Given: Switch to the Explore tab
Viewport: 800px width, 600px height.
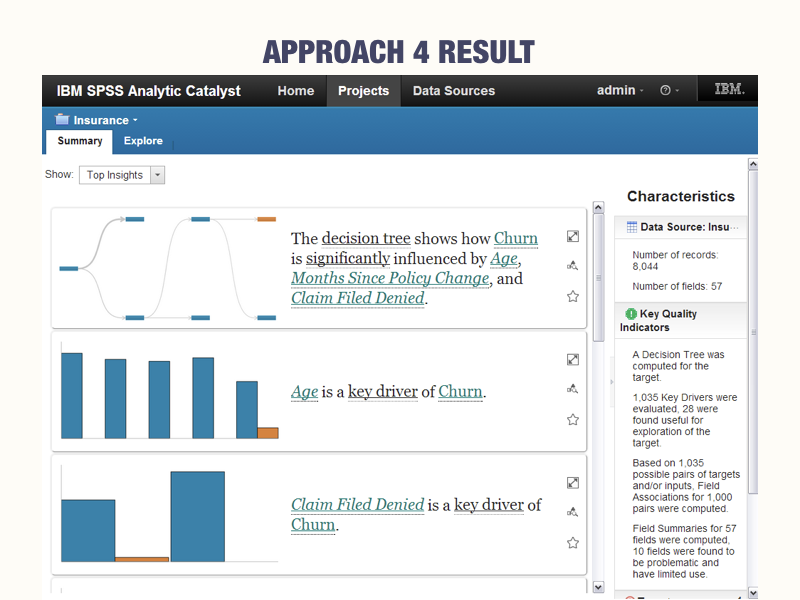Looking at the screenshot, I should pyautogui.click(x=143, y=141).
